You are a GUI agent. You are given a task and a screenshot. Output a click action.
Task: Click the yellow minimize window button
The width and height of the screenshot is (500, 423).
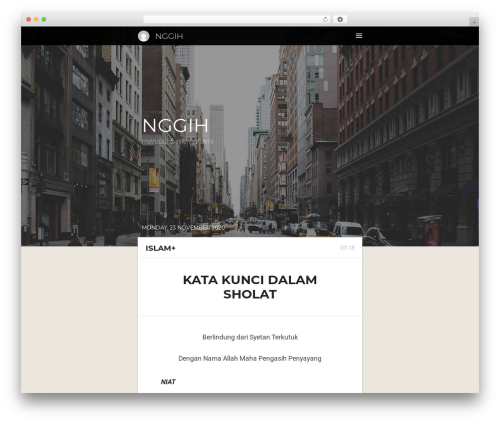[x=36, y=19]
